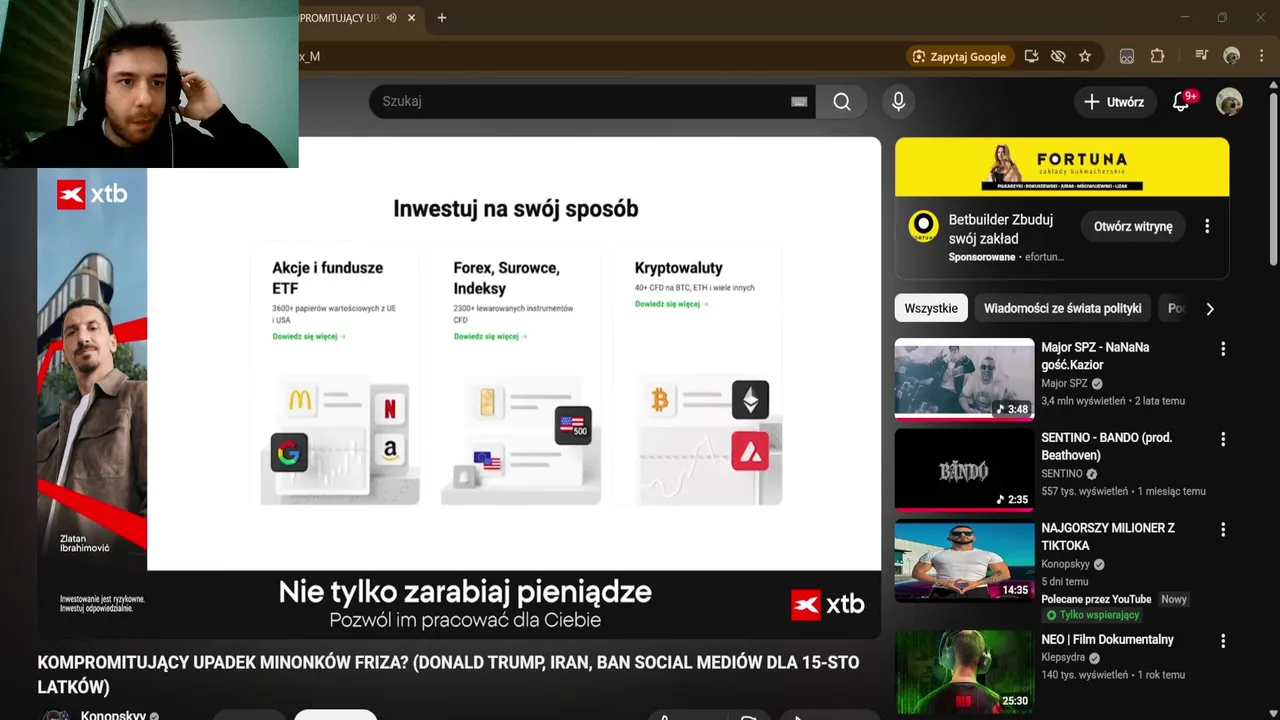Image resolution: width=1280 pixels, height=720 pixels.
Task: Click the Utwórz create button
Action: (x=1115, y=102)
